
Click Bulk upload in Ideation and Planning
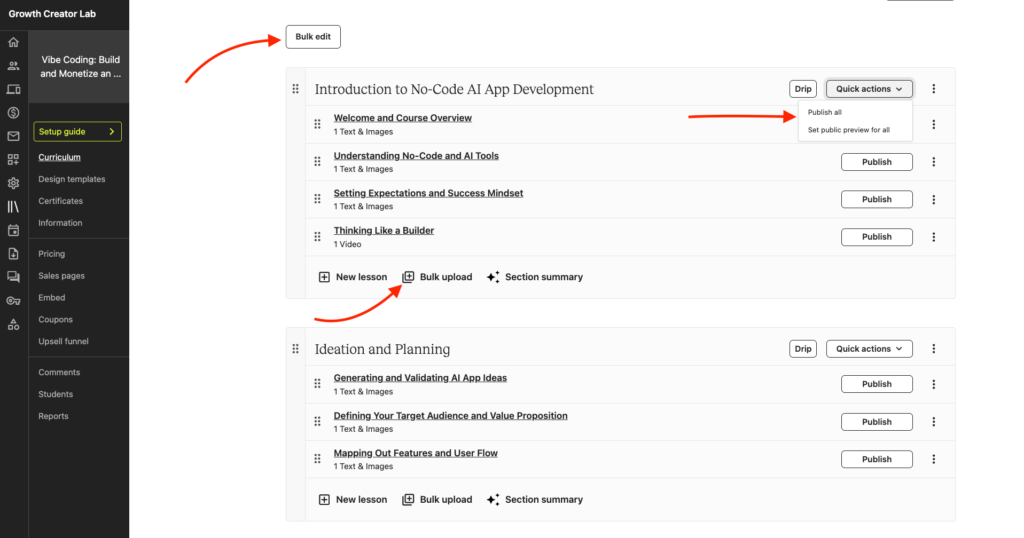tap(437, 499)
